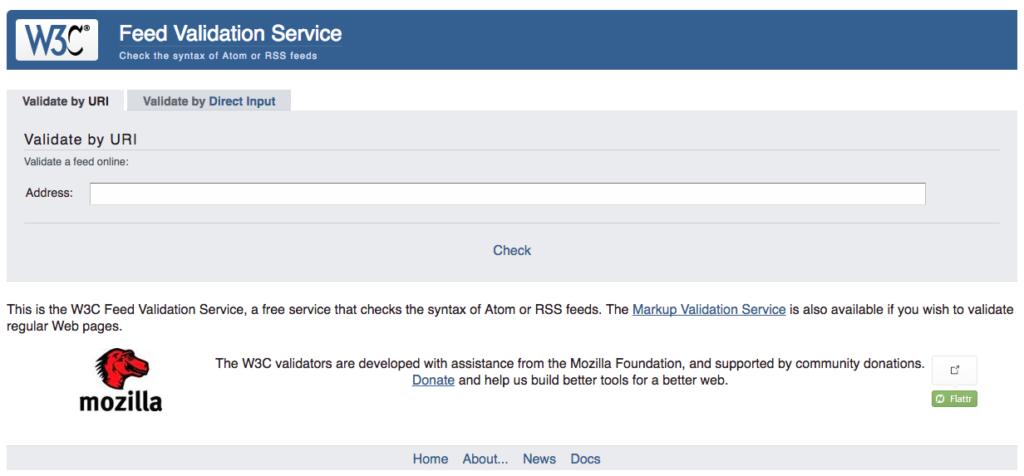Viewport: 1024px width, 476px height.
Task: Switch to the Validate by URI tab
Action: [65, 101]
